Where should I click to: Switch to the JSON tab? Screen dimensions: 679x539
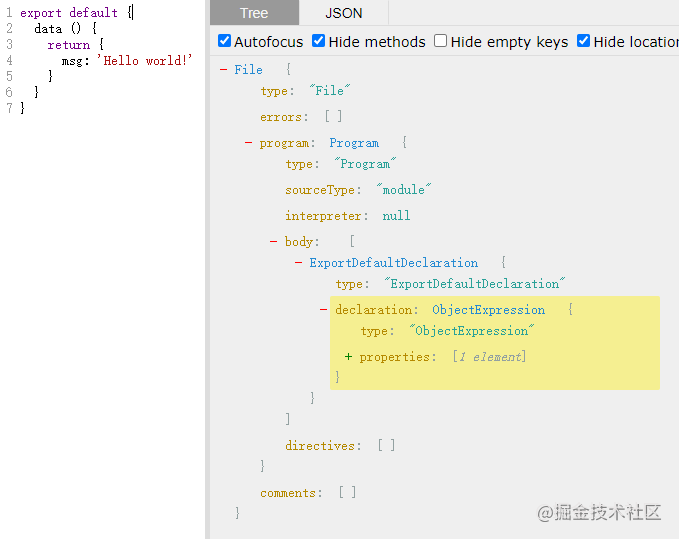(344, 13)
